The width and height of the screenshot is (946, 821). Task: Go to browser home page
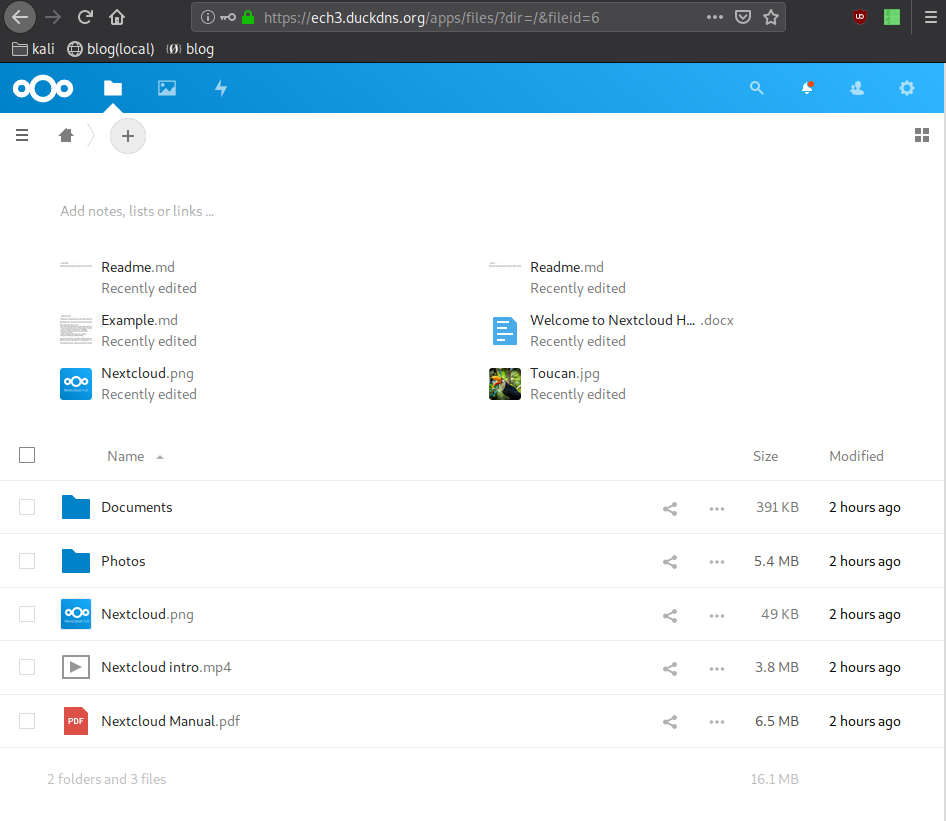point(117,17)
